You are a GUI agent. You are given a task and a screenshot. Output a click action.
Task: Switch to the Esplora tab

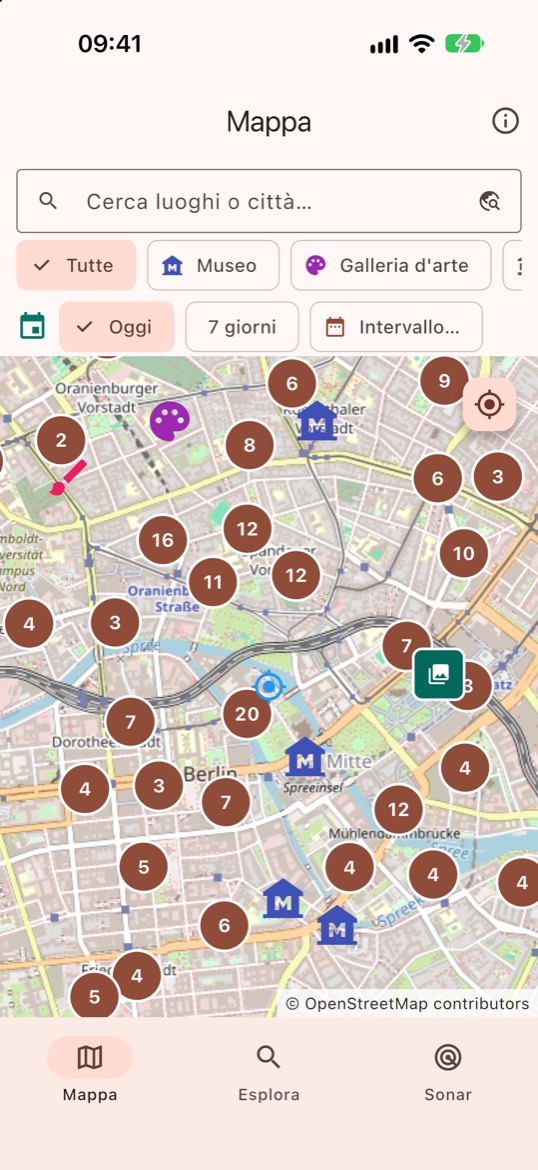[x=269, y=1070]
